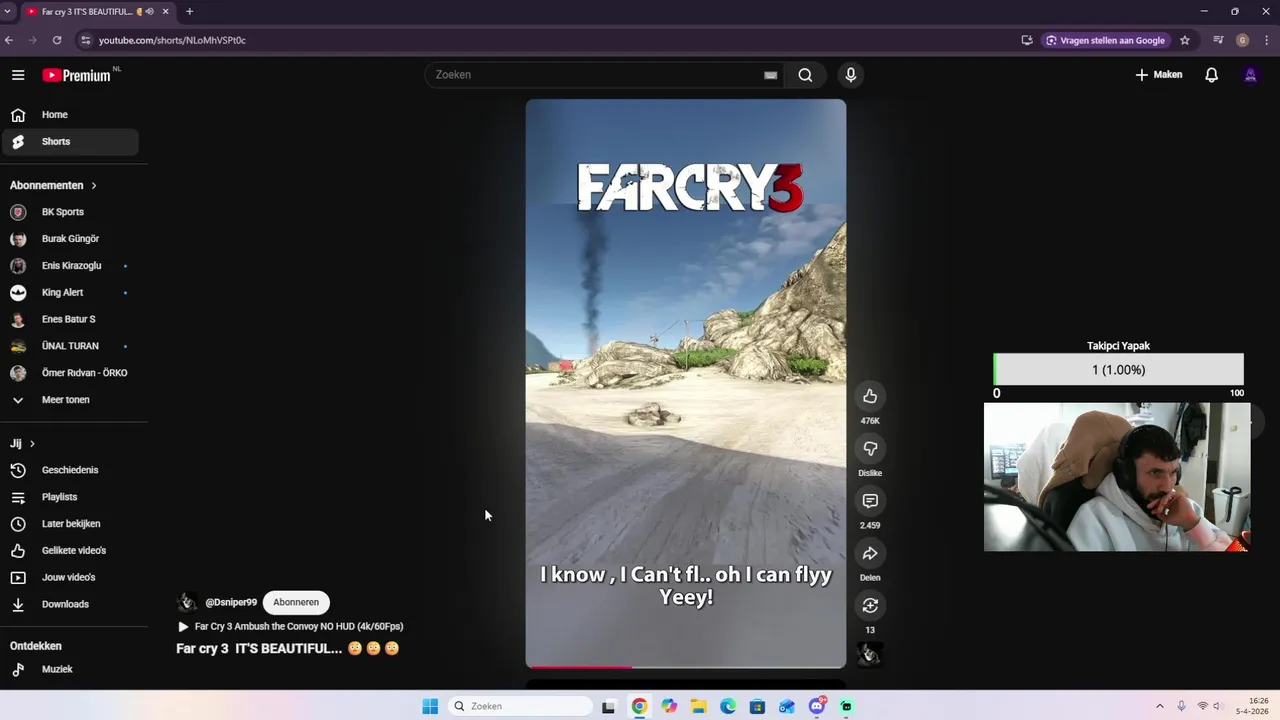
Task: Click the YouTube Premium logo
Action: [x=78, y=75]
